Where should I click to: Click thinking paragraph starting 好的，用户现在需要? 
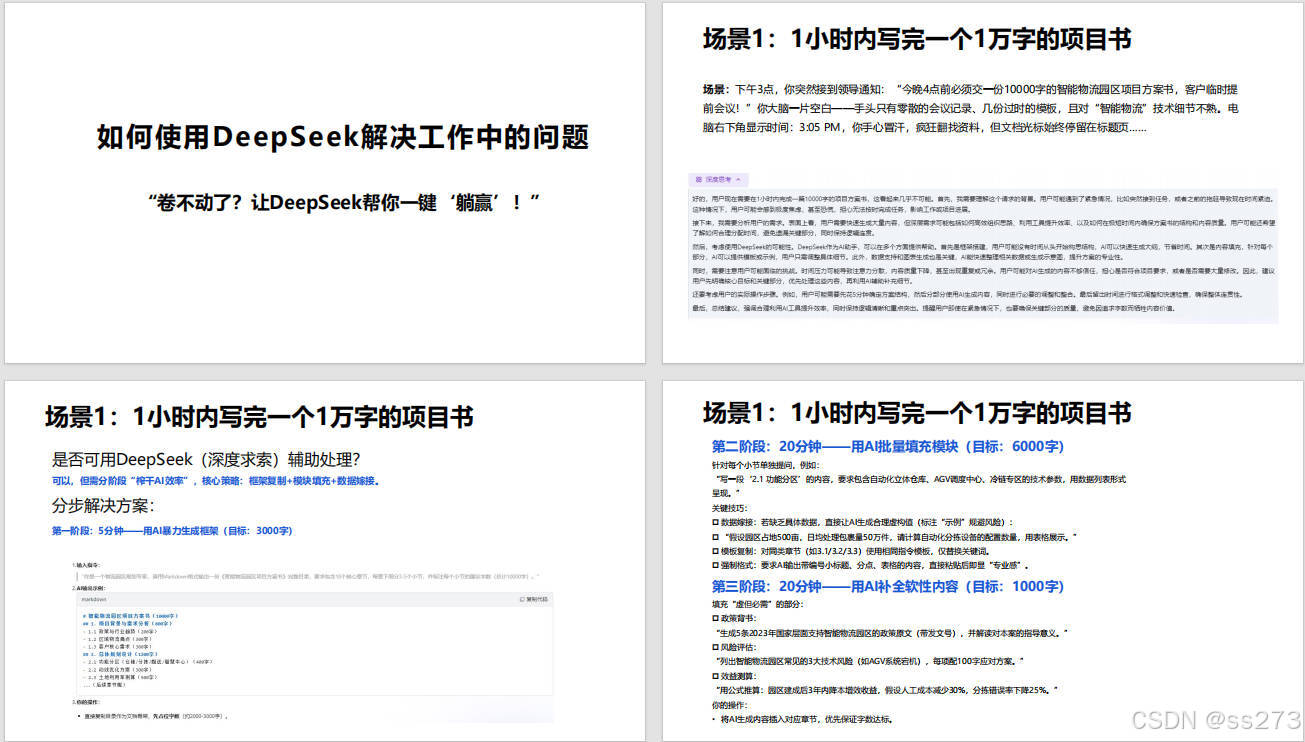[984, 204]
